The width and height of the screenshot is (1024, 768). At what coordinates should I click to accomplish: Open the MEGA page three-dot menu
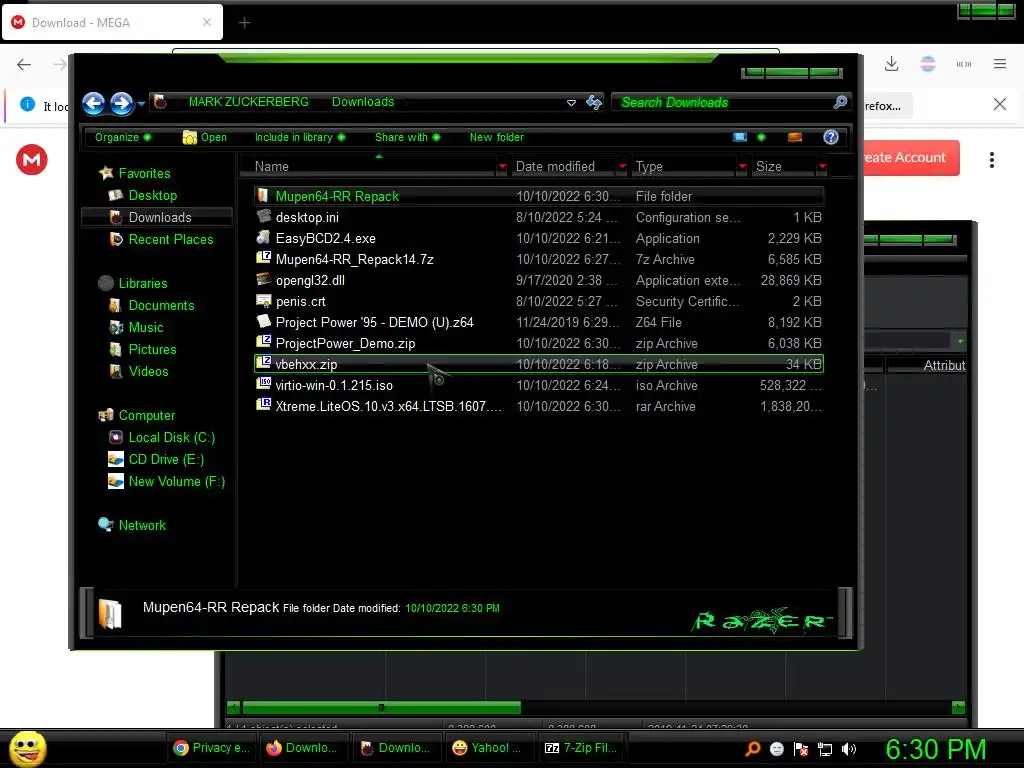991,160
